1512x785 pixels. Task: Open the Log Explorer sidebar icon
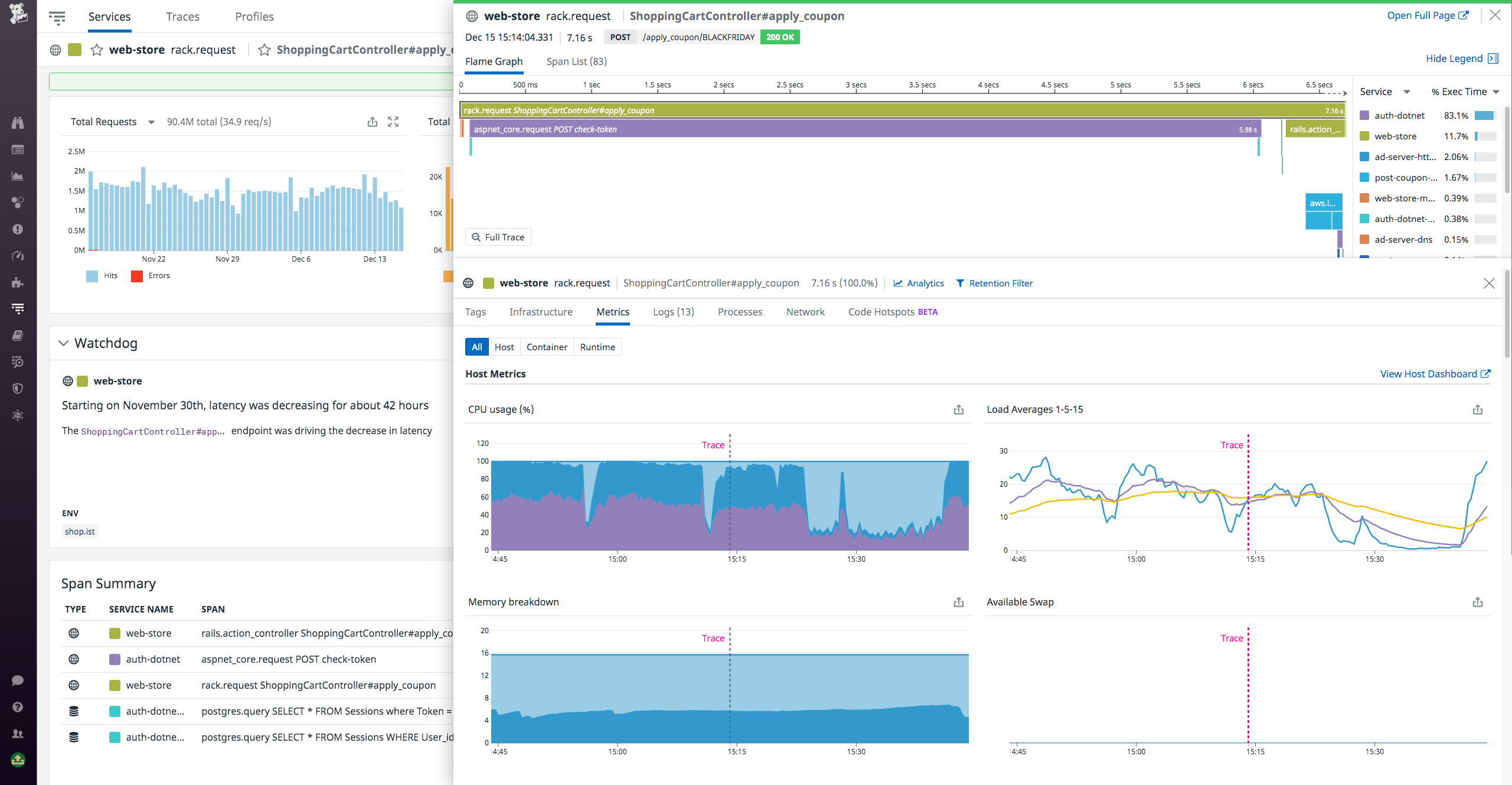click(x=17, y=362)
